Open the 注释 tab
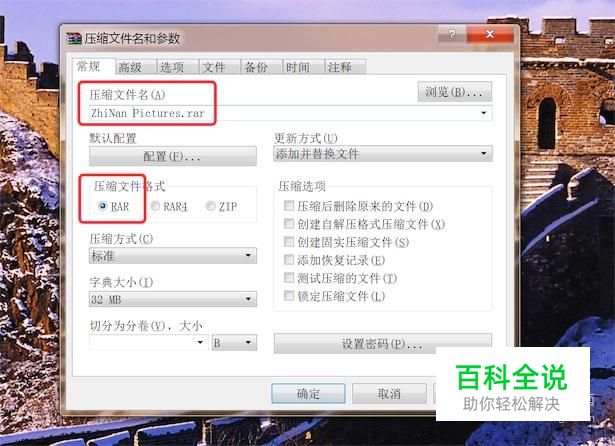Screen dimensions: 615x446 tap(340, 67)
